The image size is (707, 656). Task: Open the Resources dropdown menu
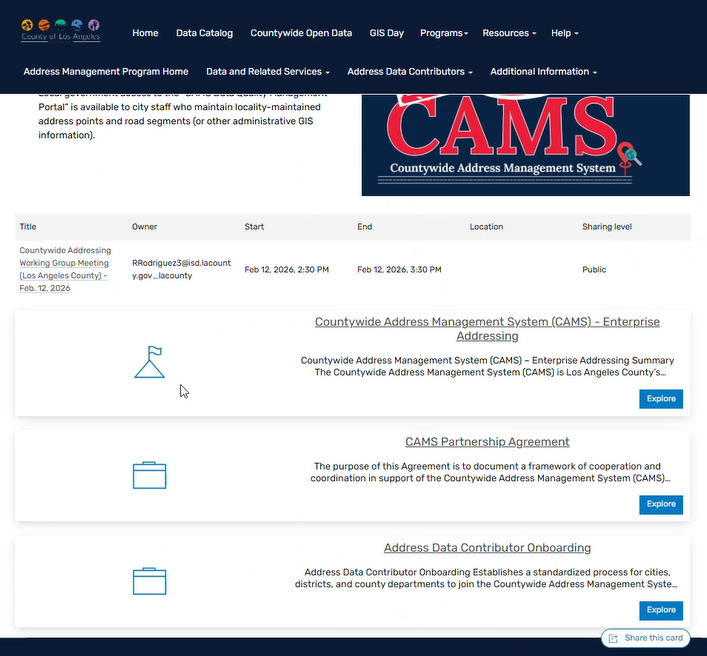[509, 33]
